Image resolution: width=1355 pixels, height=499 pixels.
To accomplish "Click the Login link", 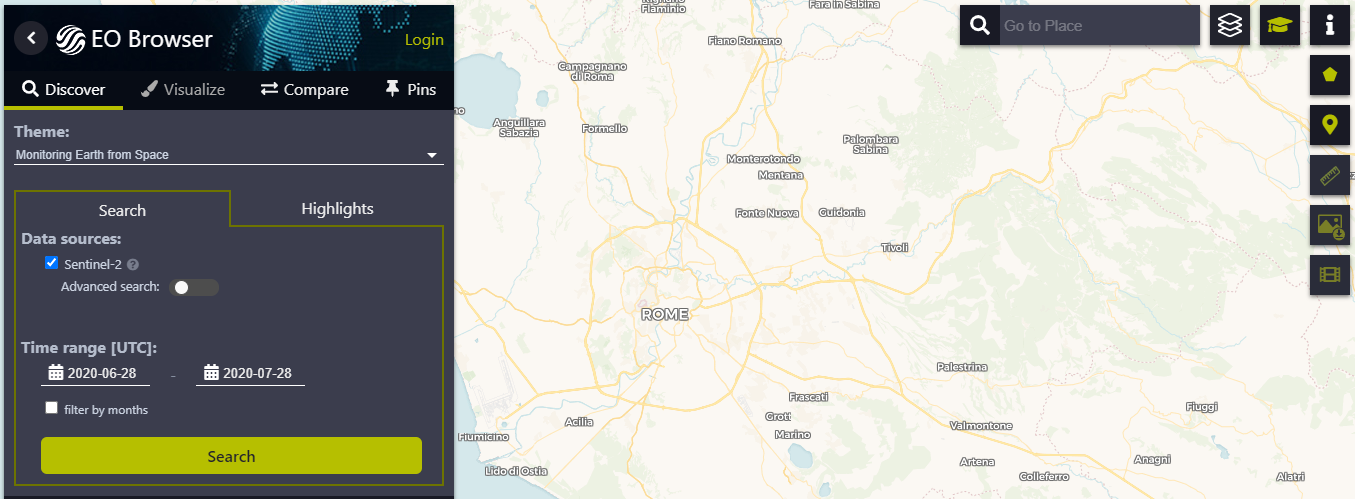I will [424, 40].
